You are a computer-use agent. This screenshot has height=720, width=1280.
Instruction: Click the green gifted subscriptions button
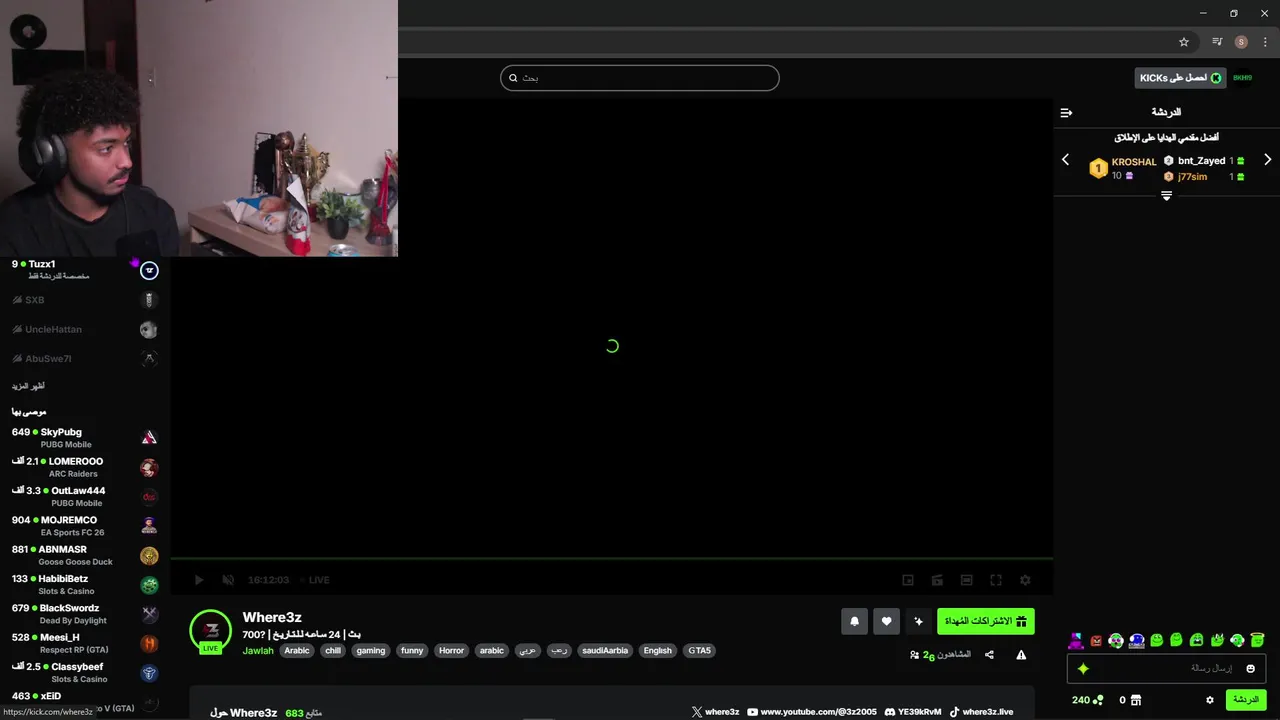(x=986, y=621)
